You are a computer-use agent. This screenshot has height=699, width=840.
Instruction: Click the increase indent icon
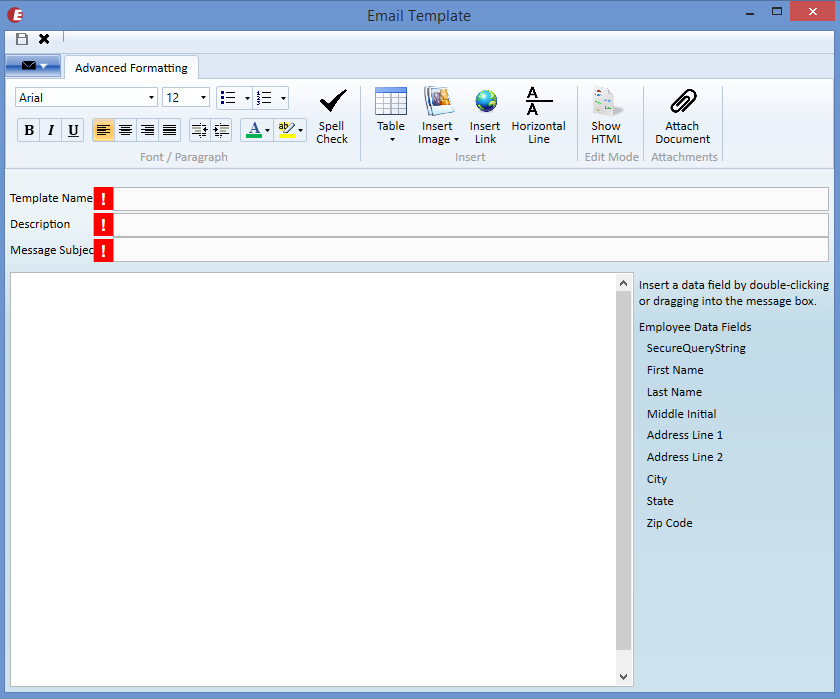point(221,130)
